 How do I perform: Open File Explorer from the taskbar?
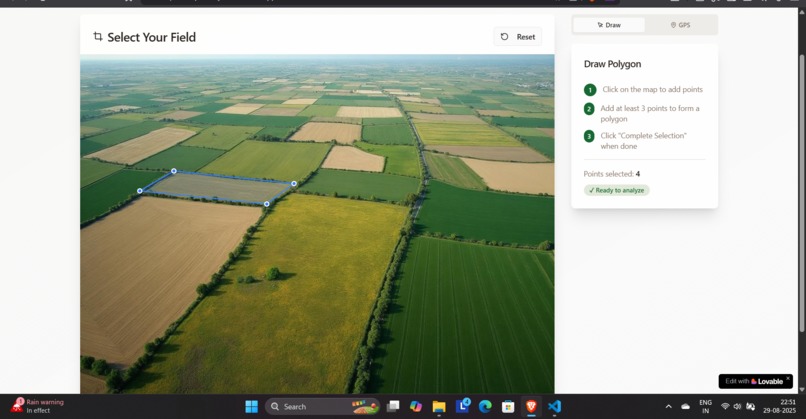pos(439,407)
